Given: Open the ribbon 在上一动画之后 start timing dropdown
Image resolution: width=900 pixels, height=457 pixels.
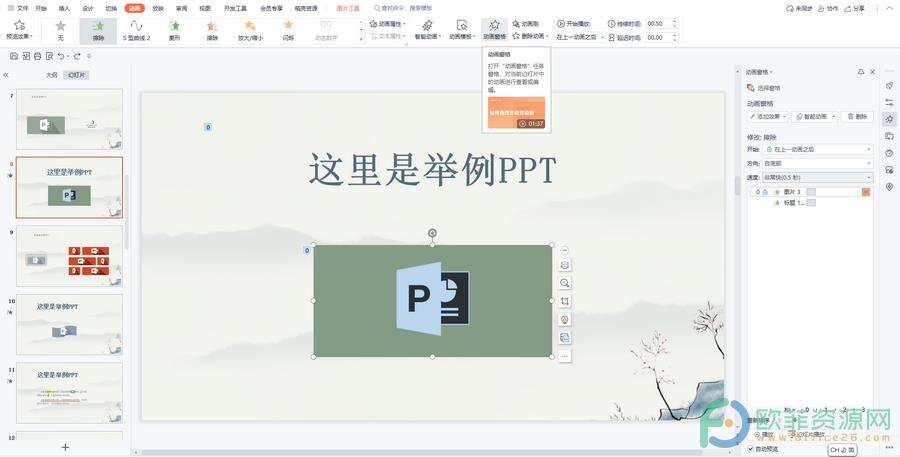Looking at the screenshot, I should (580, 37).
